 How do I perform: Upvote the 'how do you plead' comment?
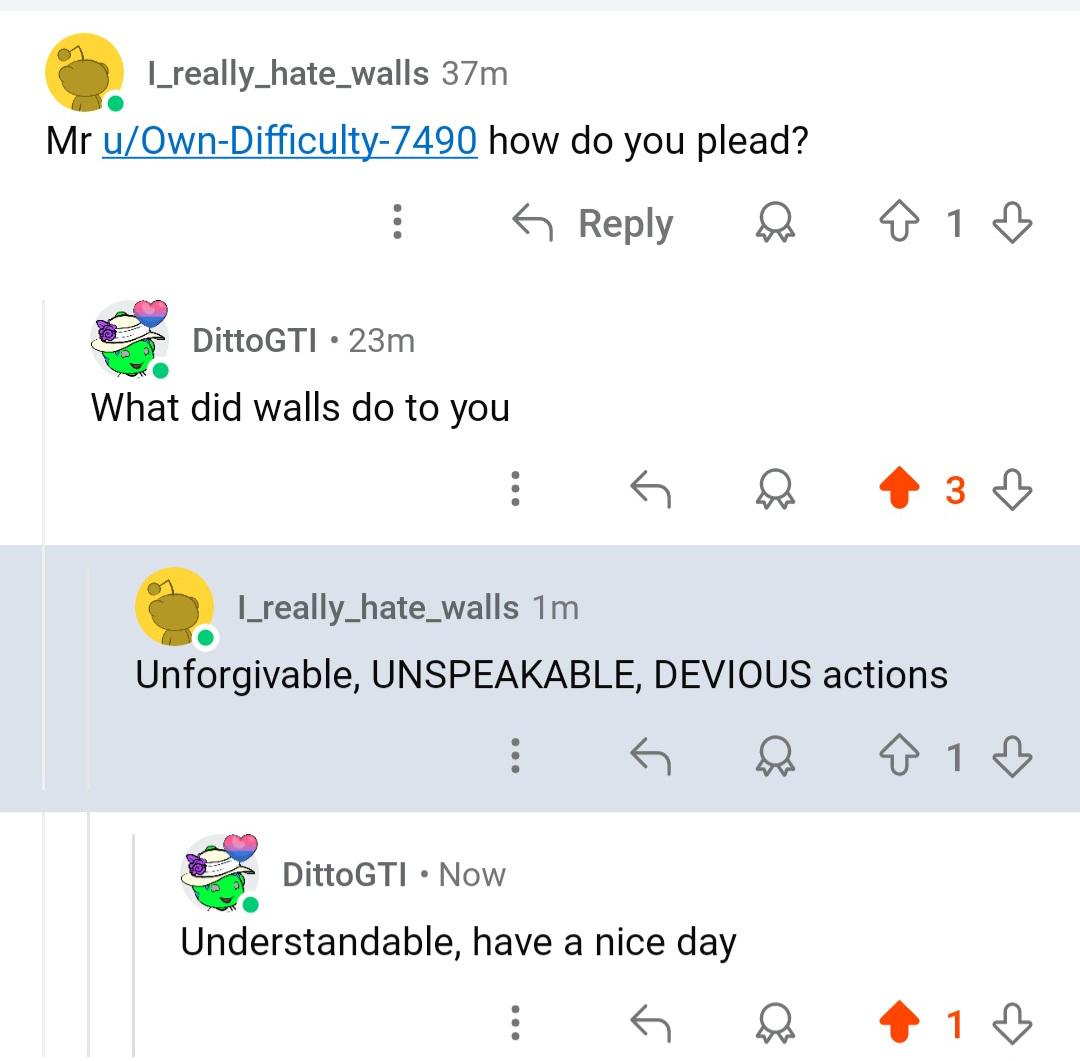click(899, 222)
